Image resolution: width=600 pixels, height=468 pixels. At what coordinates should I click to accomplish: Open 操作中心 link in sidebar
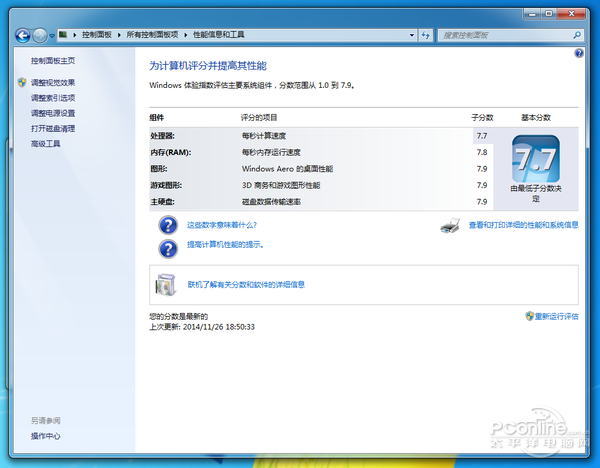(46, 436)
